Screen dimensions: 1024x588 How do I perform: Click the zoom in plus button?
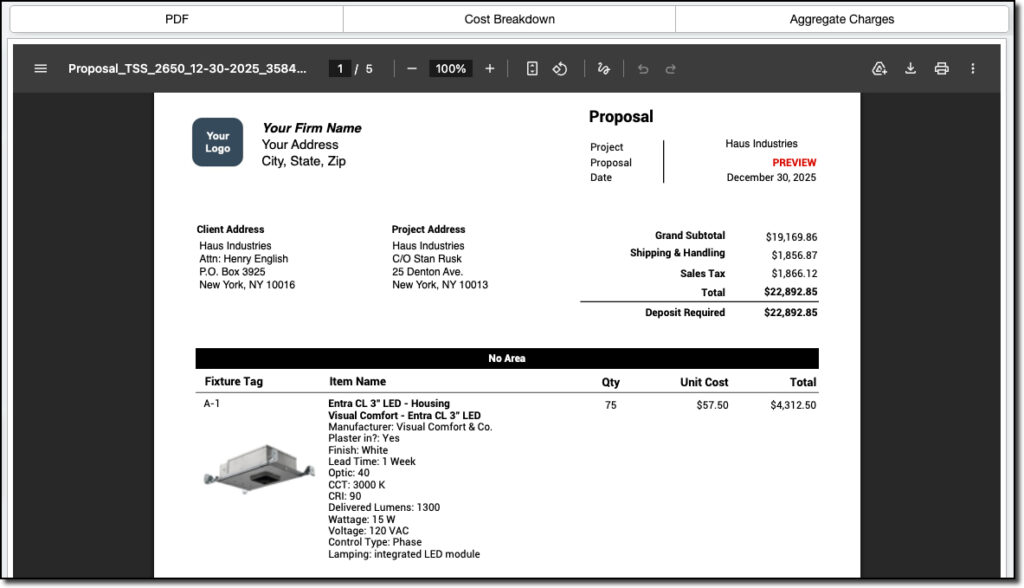point(489,69)
